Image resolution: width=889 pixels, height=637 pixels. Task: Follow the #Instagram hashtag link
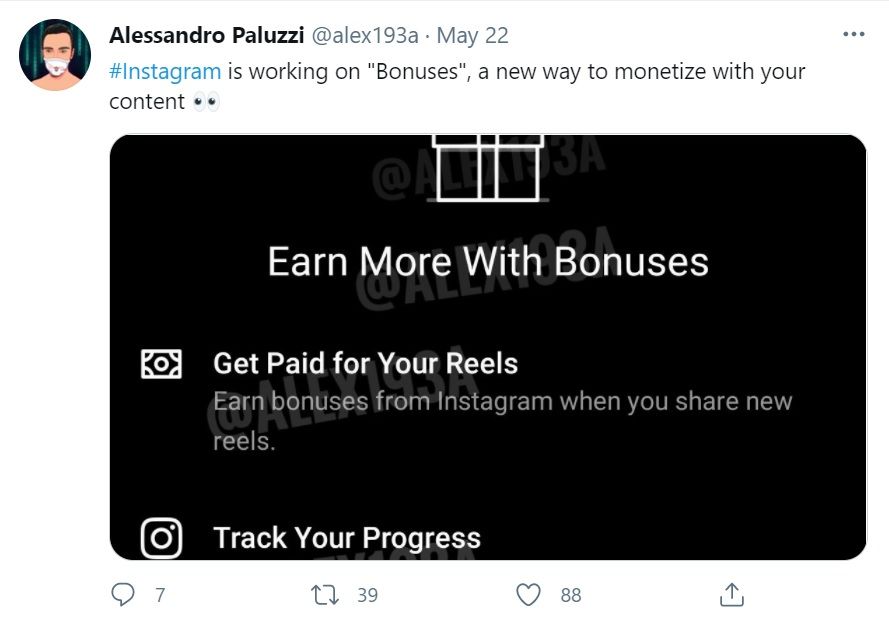[x=165, y=72]
